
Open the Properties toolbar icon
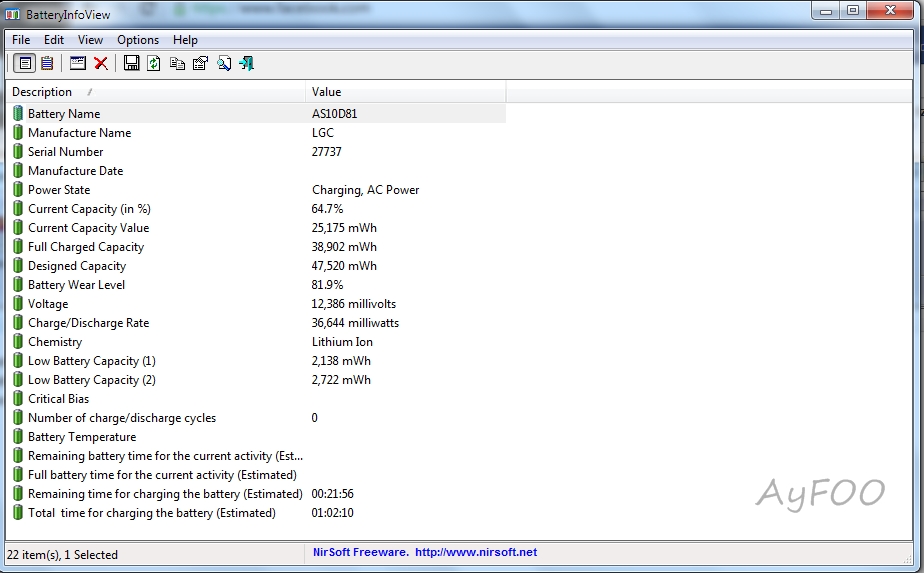pos(200,63)
